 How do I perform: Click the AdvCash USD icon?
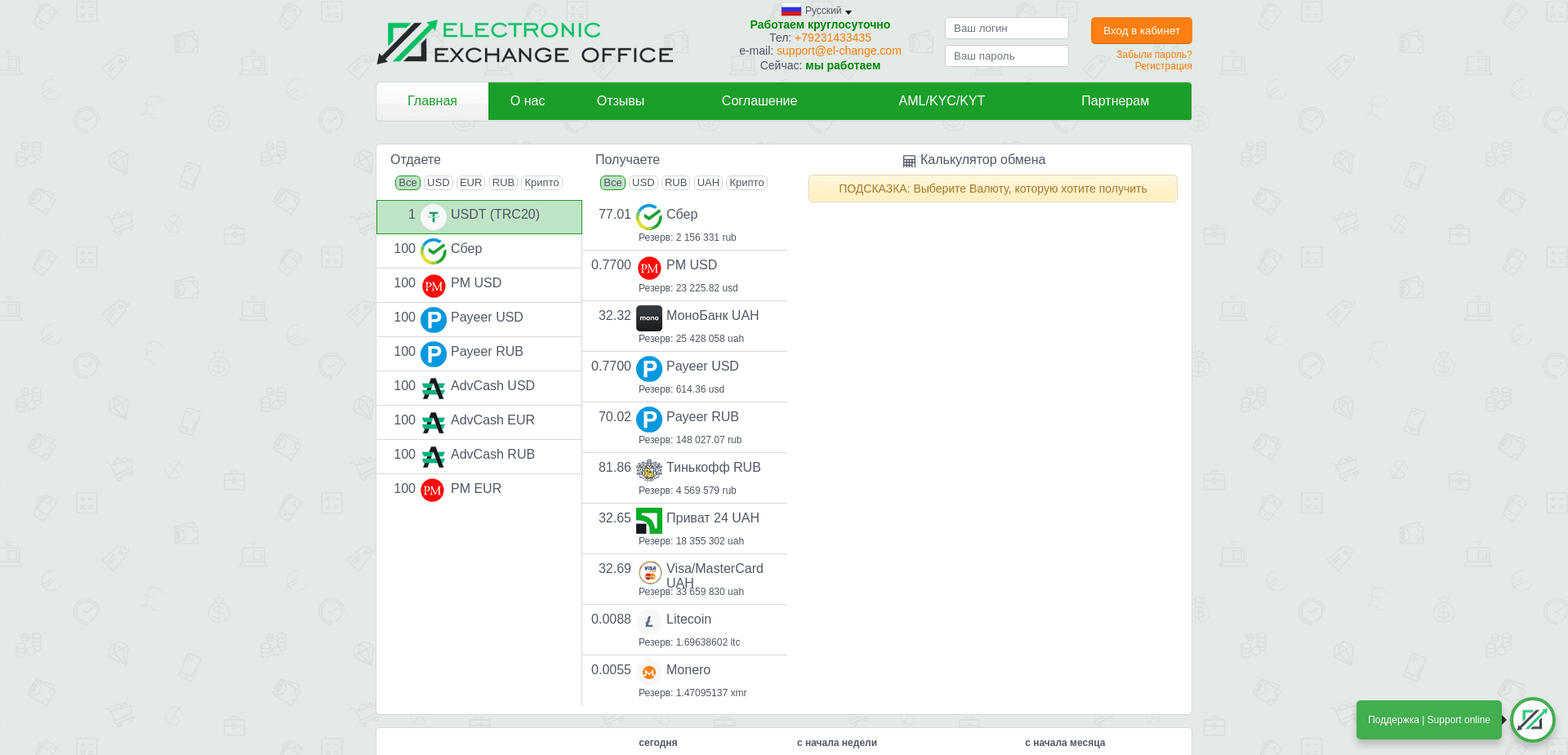pyautogui.click(x=433, y=389)
